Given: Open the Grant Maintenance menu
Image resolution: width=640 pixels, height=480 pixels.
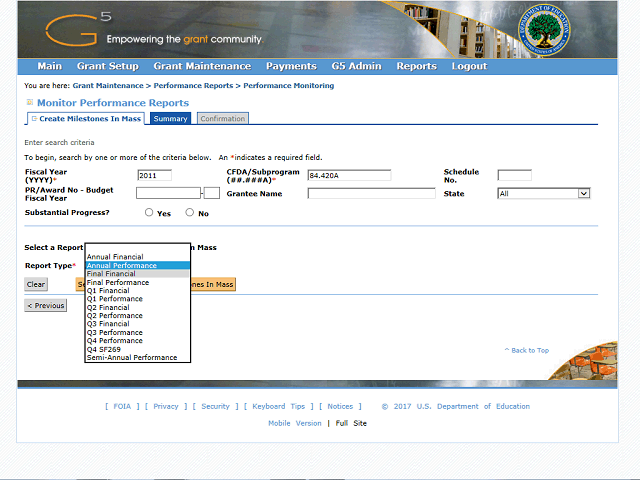Looking at the screenshot, I should 202,66.
